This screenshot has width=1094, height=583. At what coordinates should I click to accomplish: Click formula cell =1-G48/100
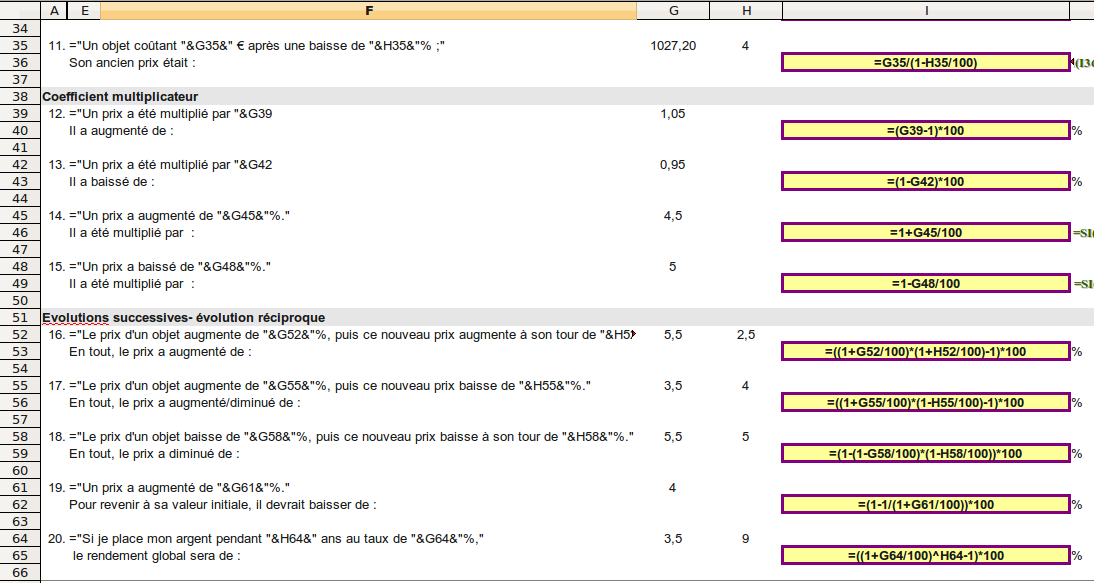pos(925,284)
